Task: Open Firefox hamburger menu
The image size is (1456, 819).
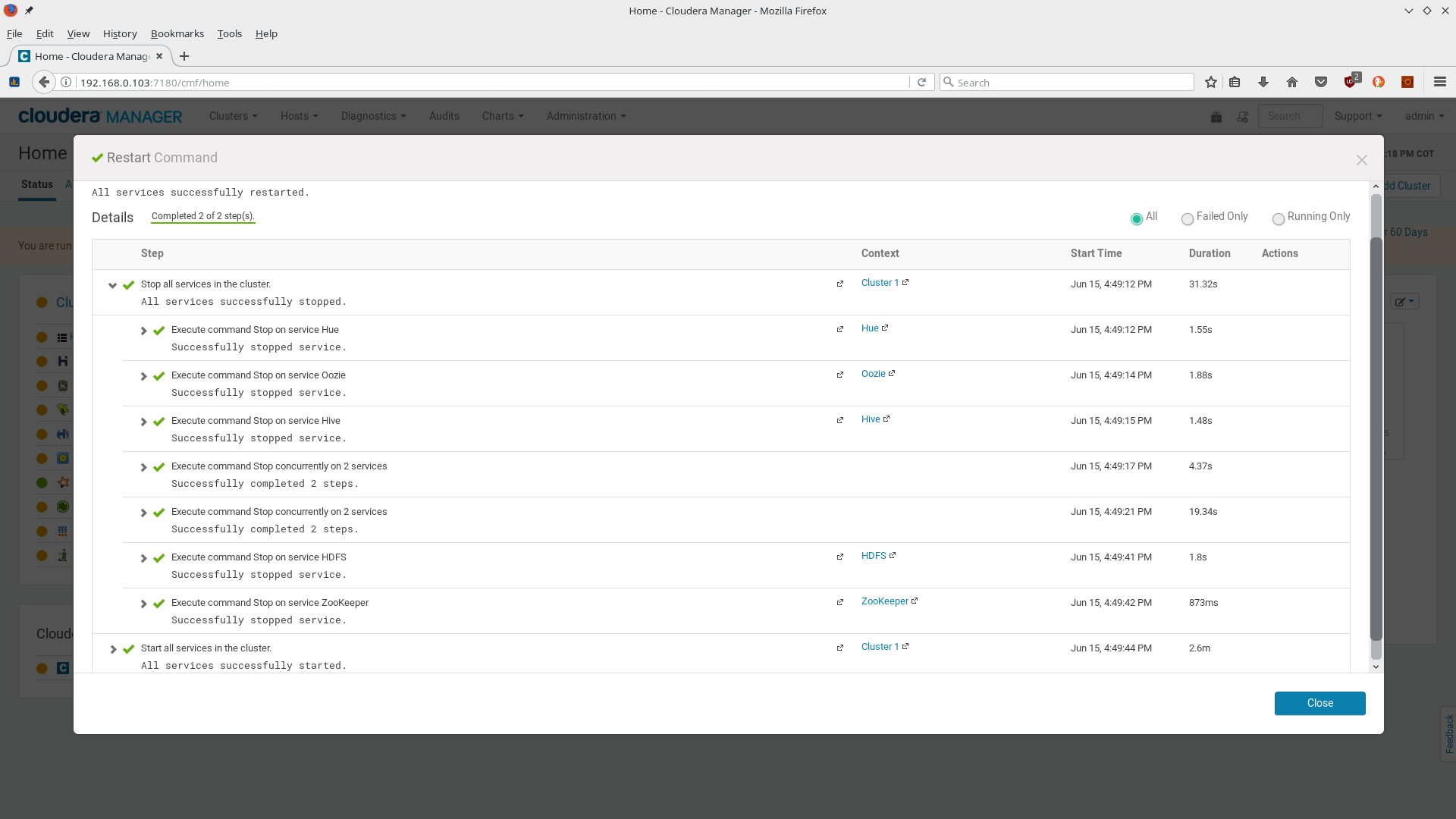Action: (1440, 82)
